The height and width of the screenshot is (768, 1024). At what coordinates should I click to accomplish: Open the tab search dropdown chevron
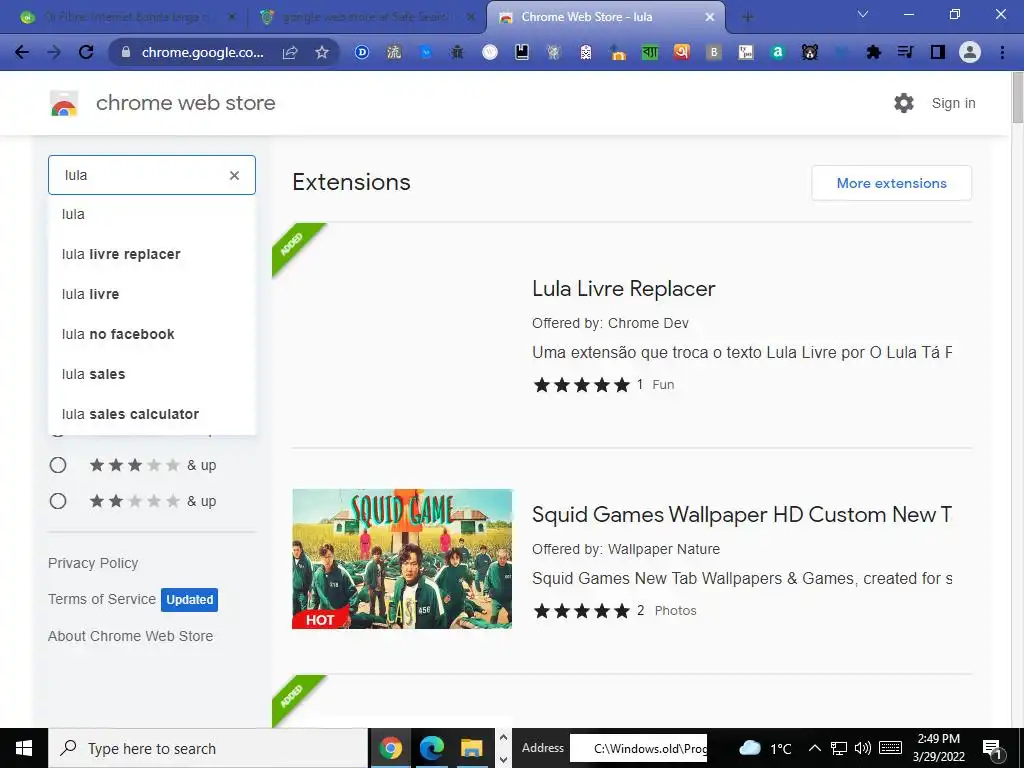[863, 14]
